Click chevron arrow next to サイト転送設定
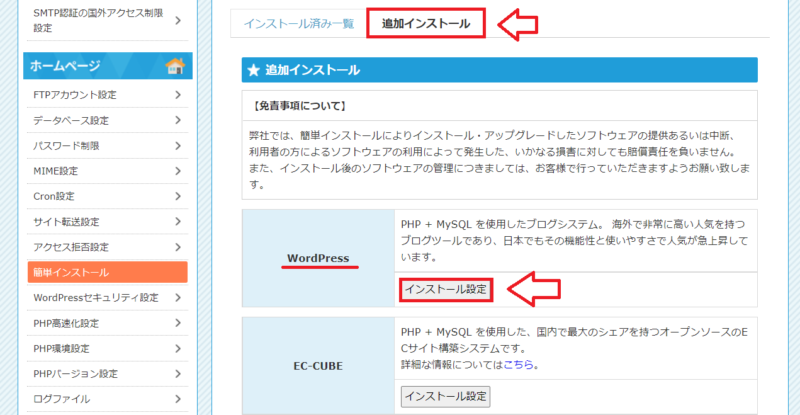Image resolution: width=800 pixels, height=415 pixels. click(178, 222)
